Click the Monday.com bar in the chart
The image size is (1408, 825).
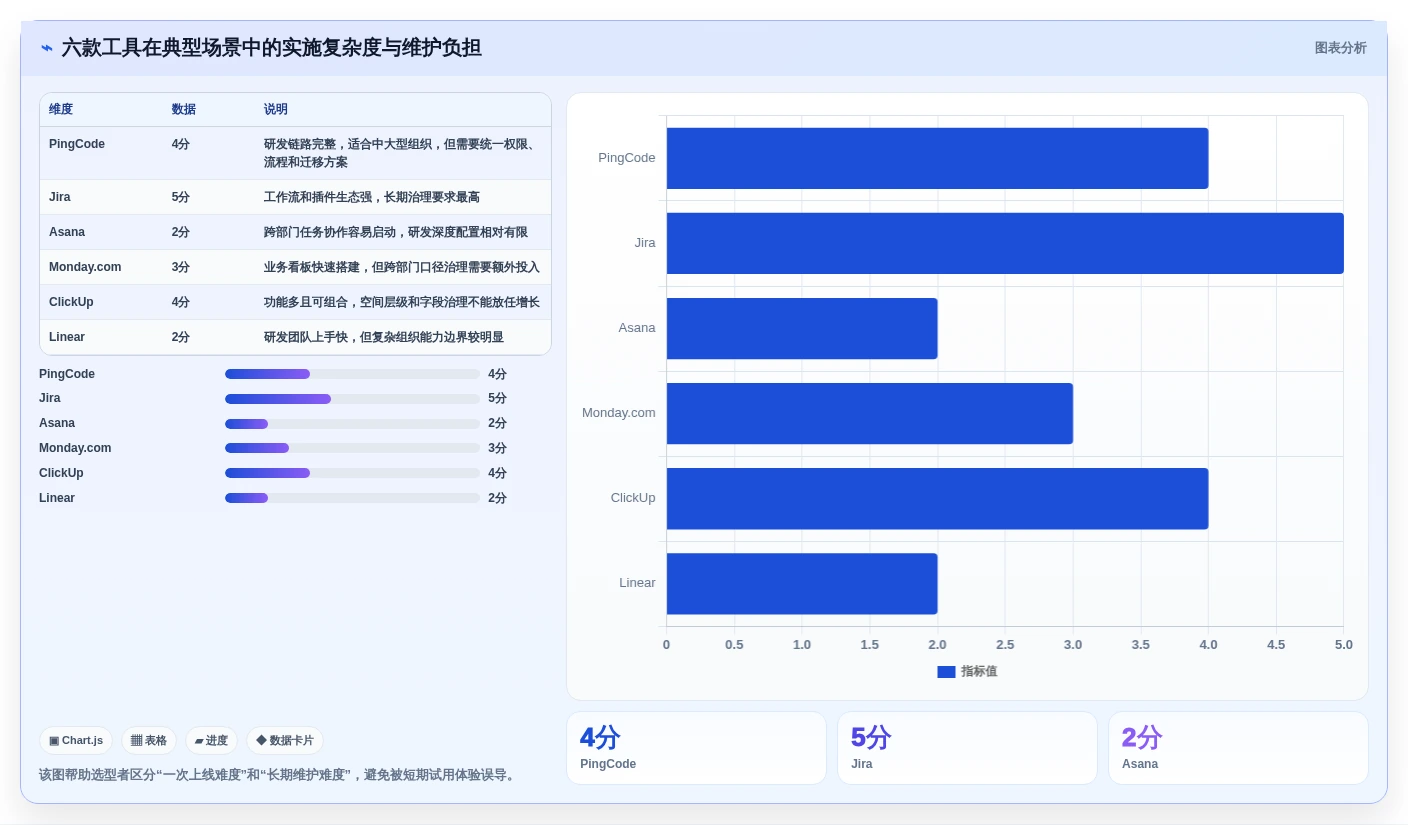pyautogui.click(x=870, y=413)
